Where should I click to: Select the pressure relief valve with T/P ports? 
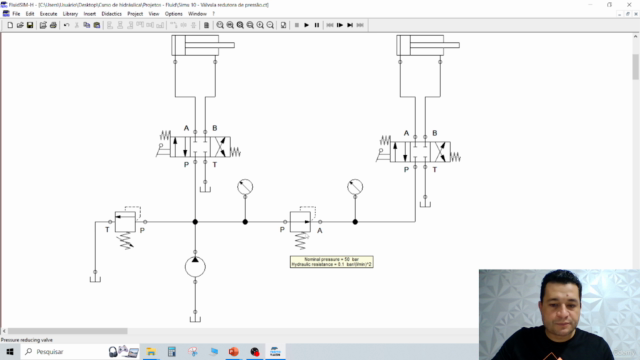pyautogui.click(x=126, y=222)
